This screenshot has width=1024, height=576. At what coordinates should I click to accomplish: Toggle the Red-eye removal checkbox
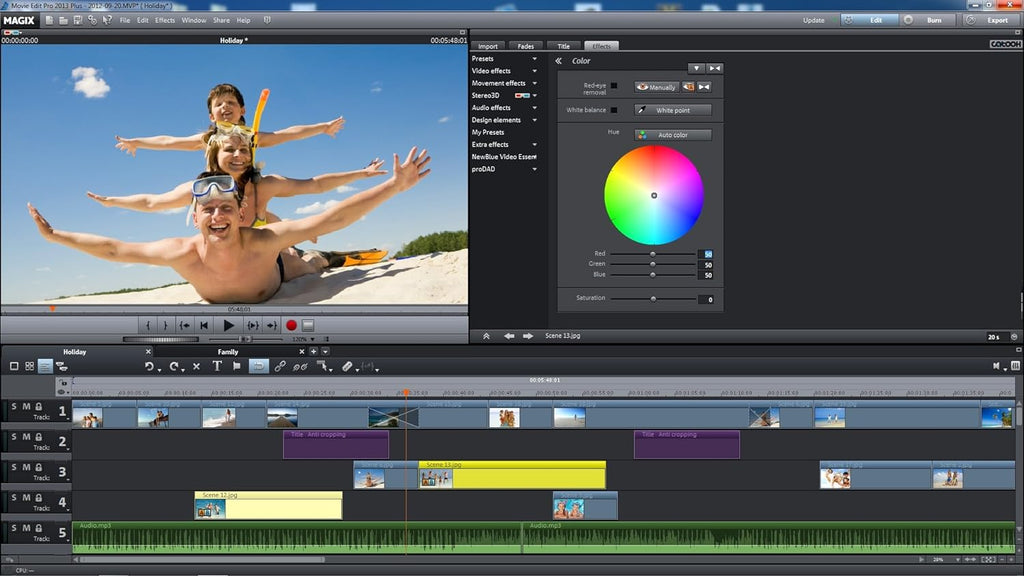tap(614, 86)
